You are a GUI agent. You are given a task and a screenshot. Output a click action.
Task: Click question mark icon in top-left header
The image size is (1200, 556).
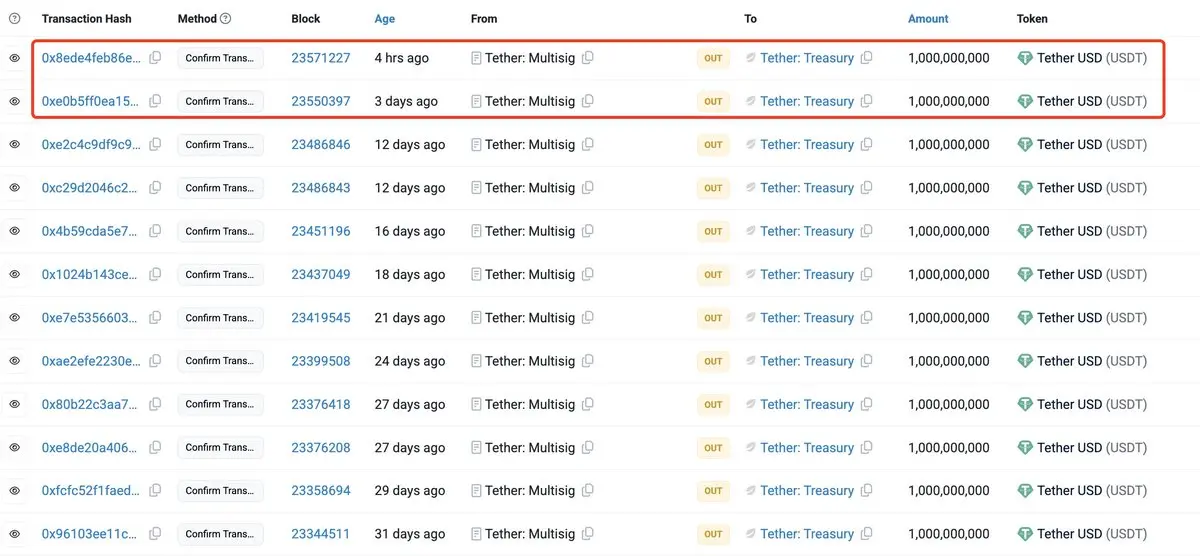15,19
